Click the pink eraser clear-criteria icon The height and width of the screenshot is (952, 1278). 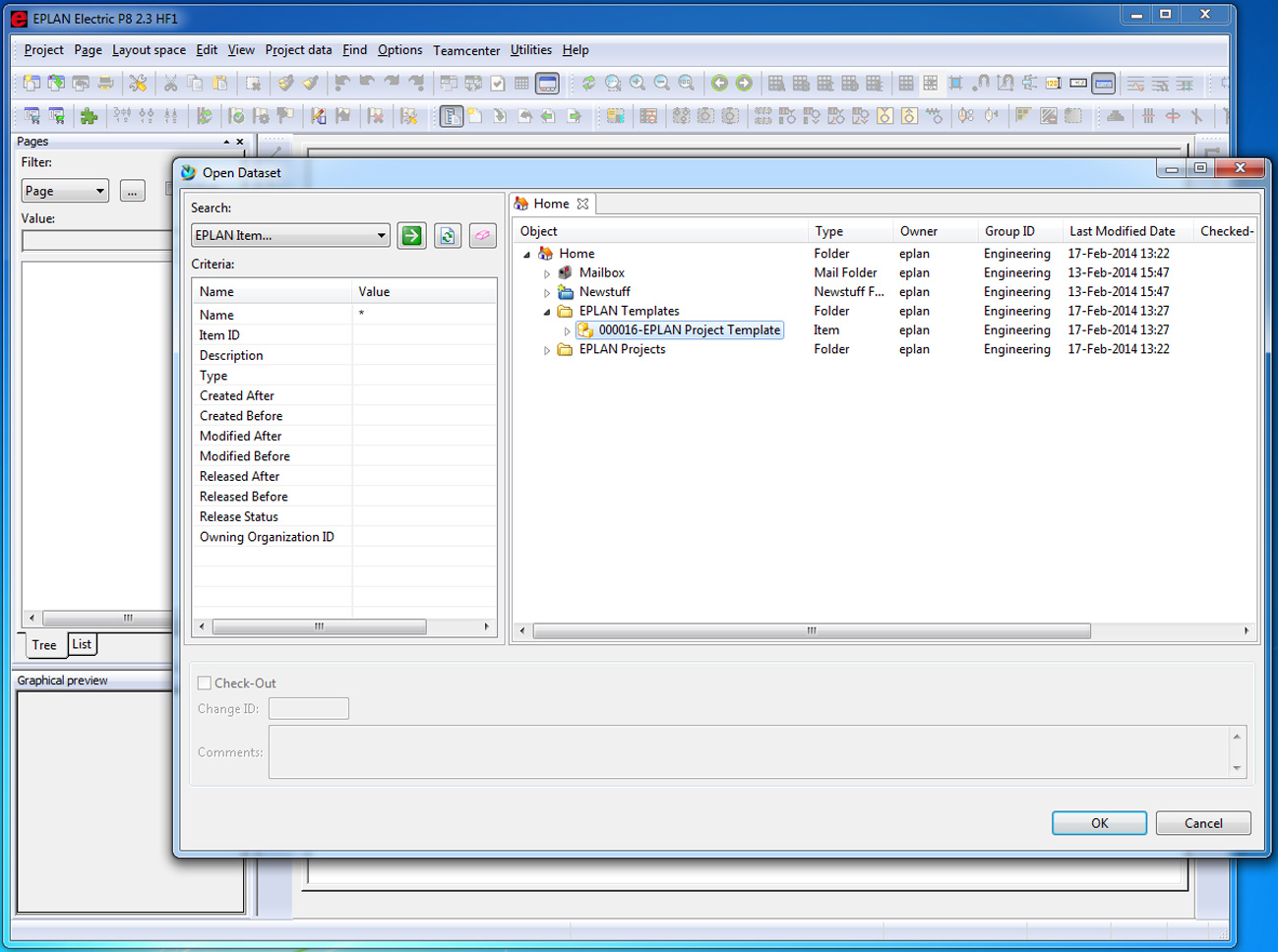(x=482, y=236)
